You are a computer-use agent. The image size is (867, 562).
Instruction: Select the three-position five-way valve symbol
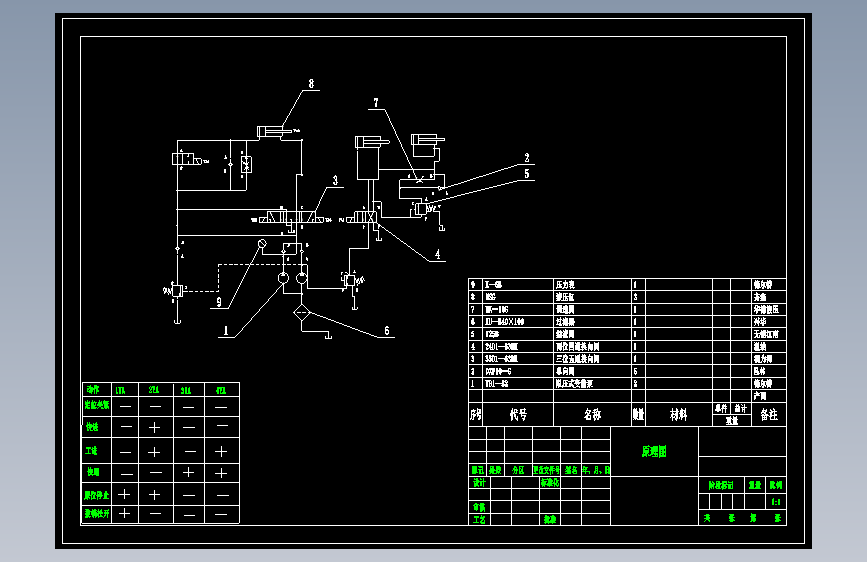[292, 217]
